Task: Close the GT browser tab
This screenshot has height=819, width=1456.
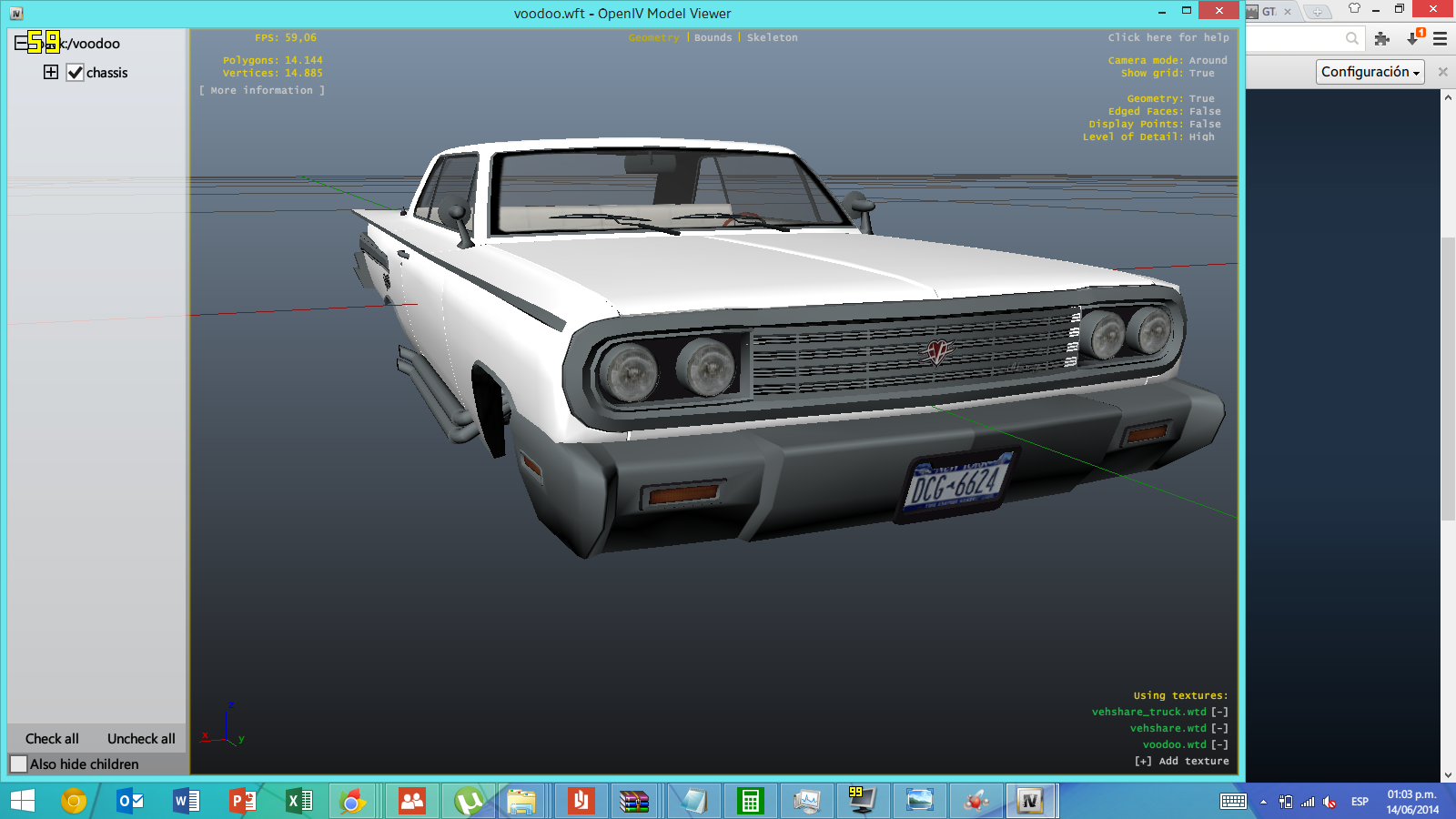Action: [1288, 12]
